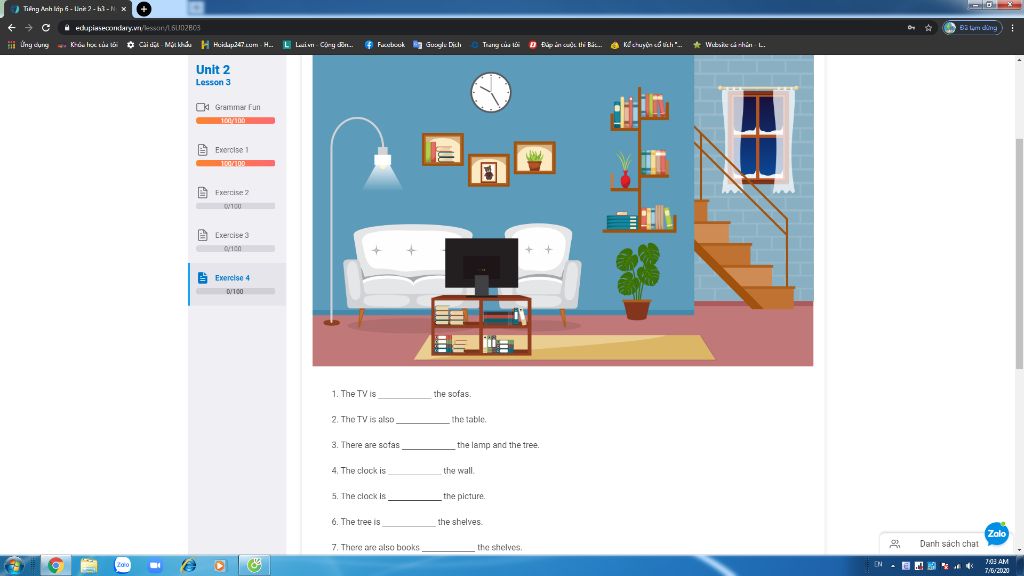Viewport: 1024px width, 576px height.
Task: Click the volume icon in system tray
Action: [x=970, y=566]
